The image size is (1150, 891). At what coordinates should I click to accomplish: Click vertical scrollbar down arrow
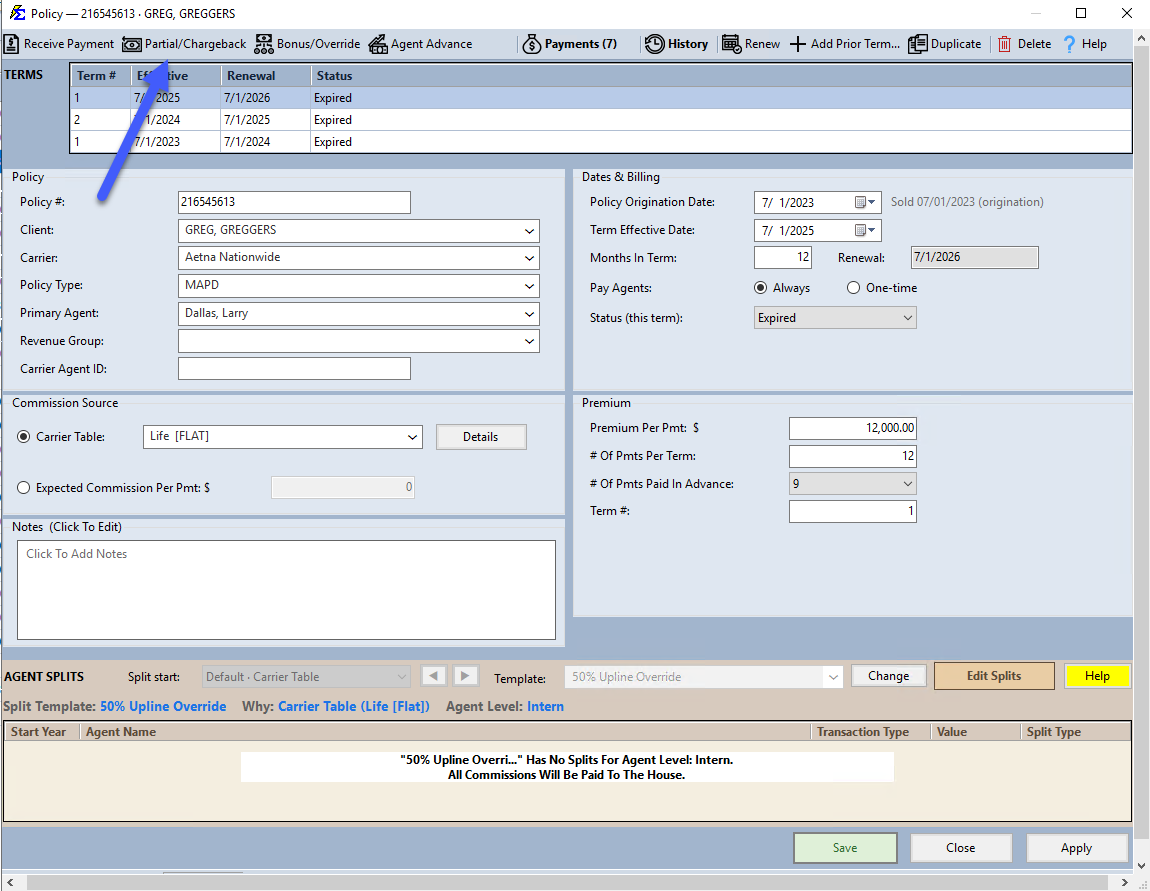click(x=1141, y=866)
